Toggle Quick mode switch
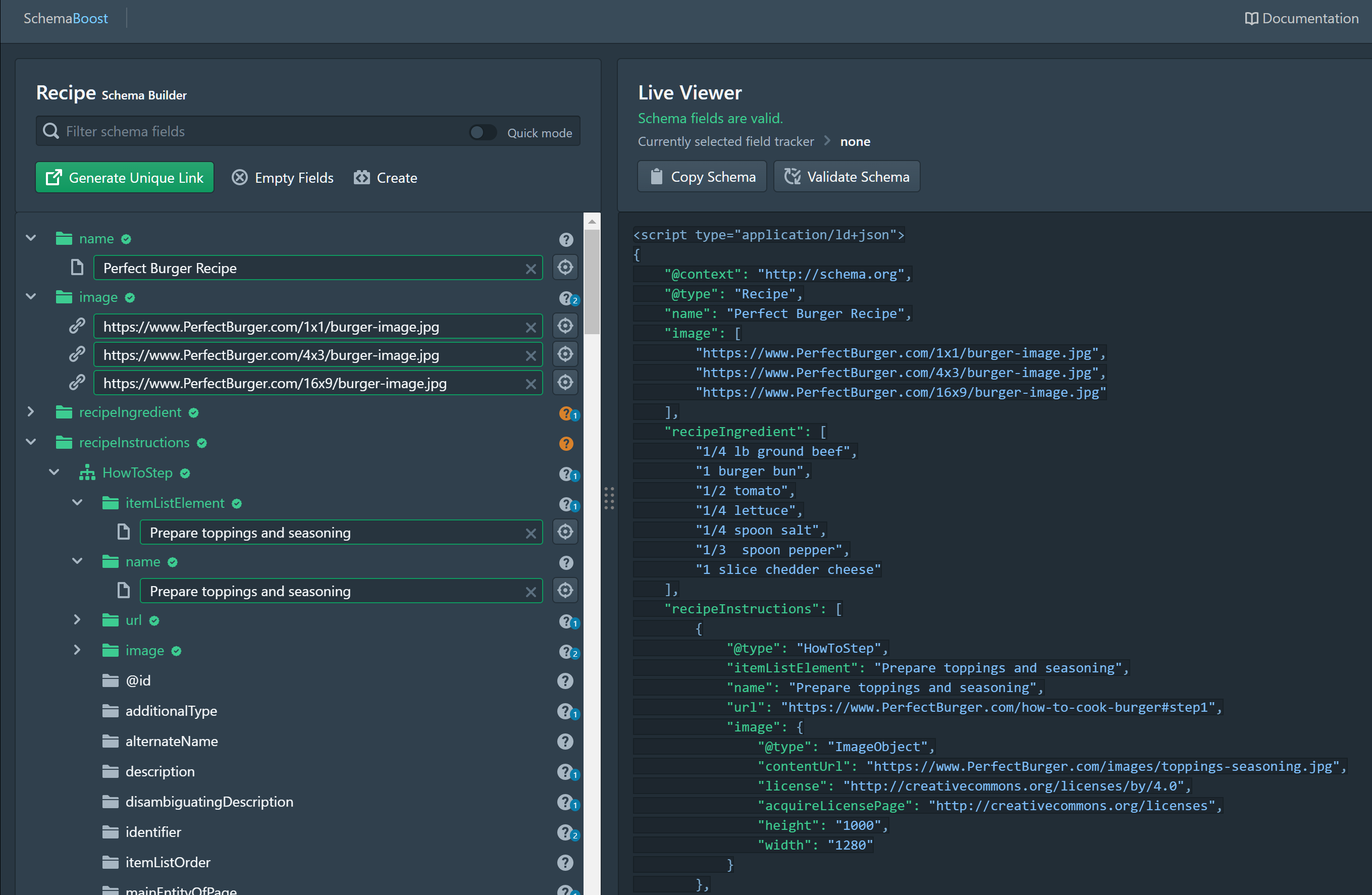 pos(482,133)
